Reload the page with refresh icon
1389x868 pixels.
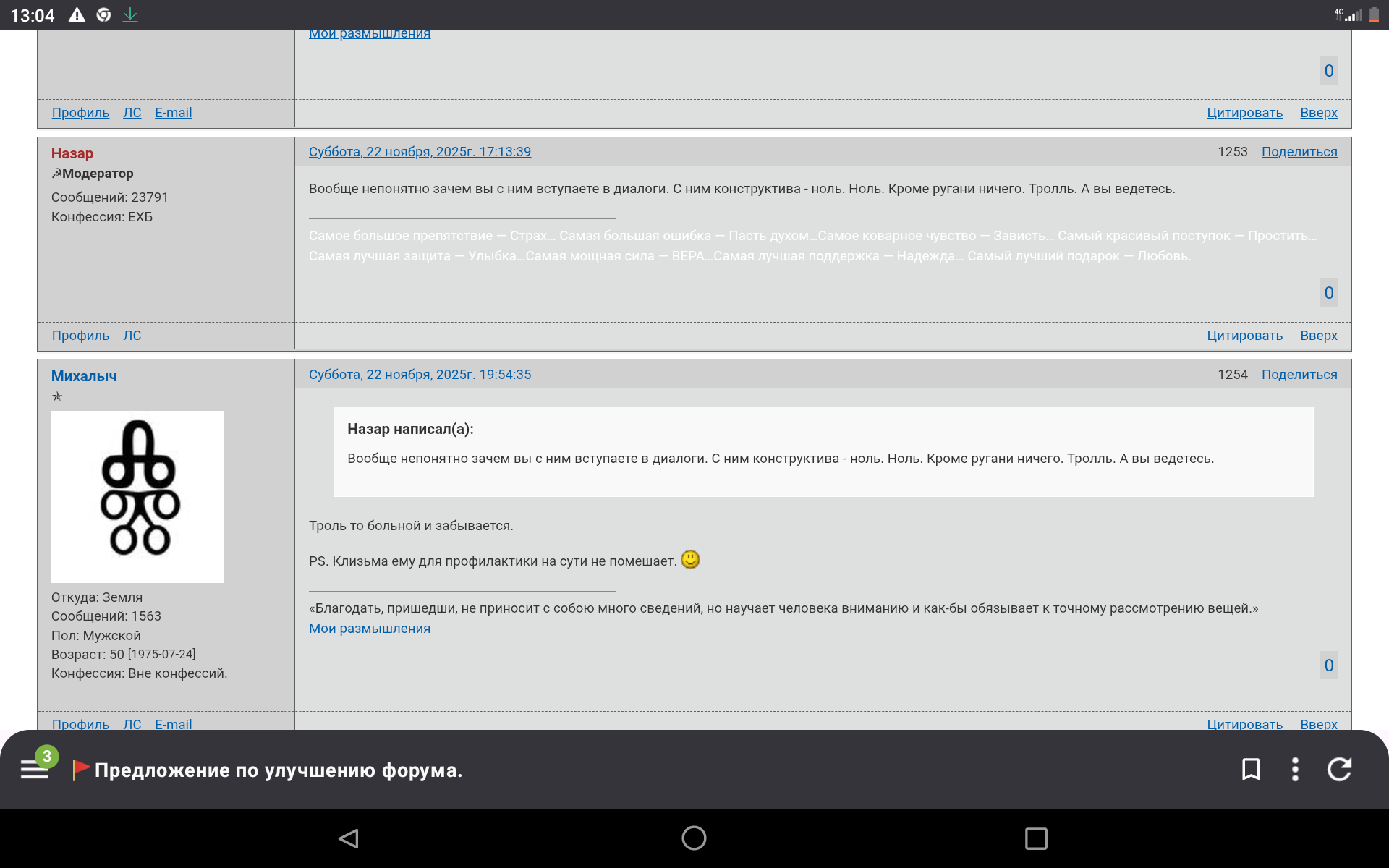point(1339,769)
